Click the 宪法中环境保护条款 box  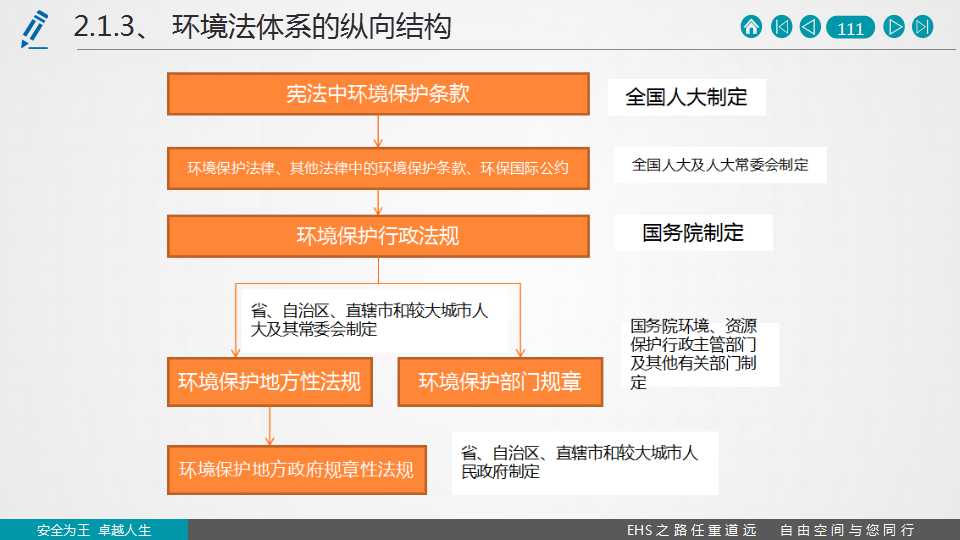(x=378, y=94)
